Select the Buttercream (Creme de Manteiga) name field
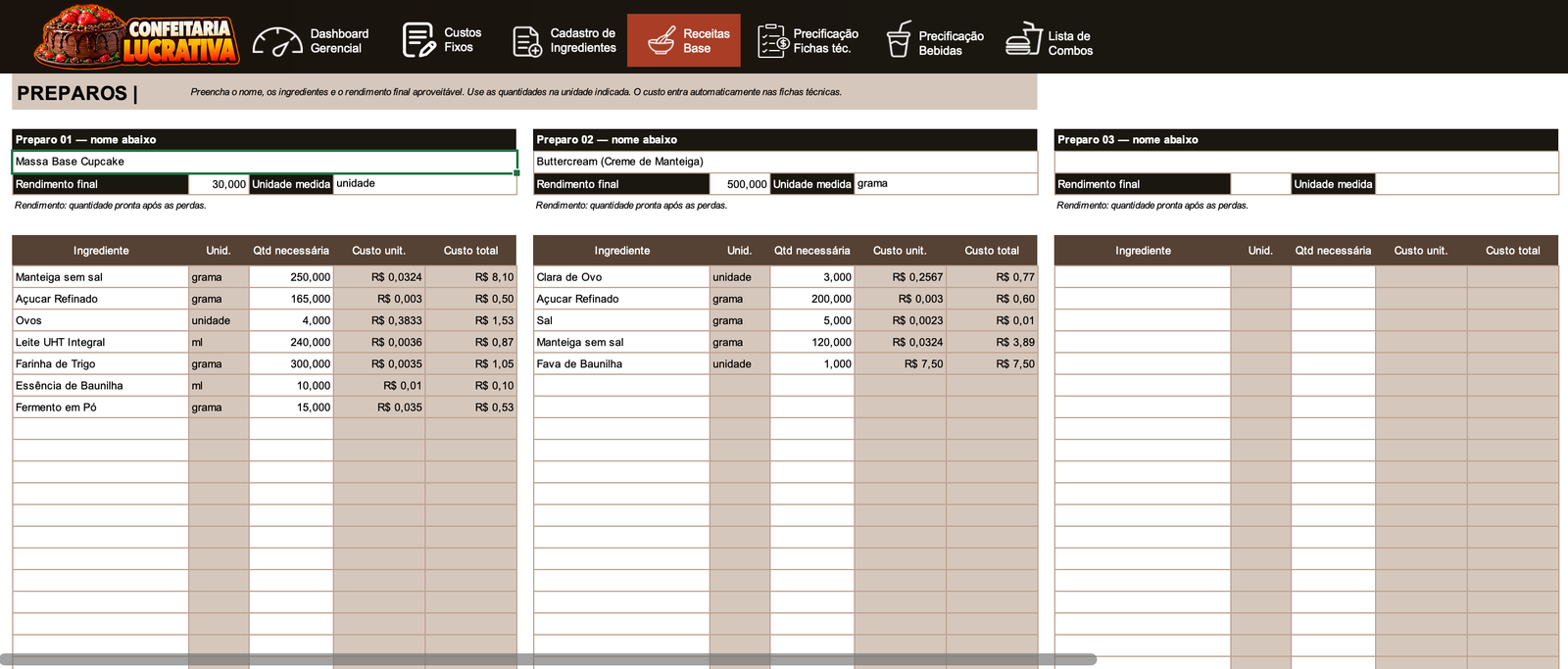Viewport: 1568px width, 669px height. pyautogui.click(x=785, y=162)
